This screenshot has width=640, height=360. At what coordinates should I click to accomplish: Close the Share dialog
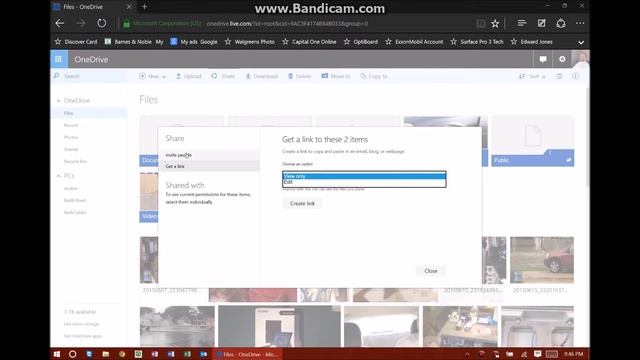[431, 271]
